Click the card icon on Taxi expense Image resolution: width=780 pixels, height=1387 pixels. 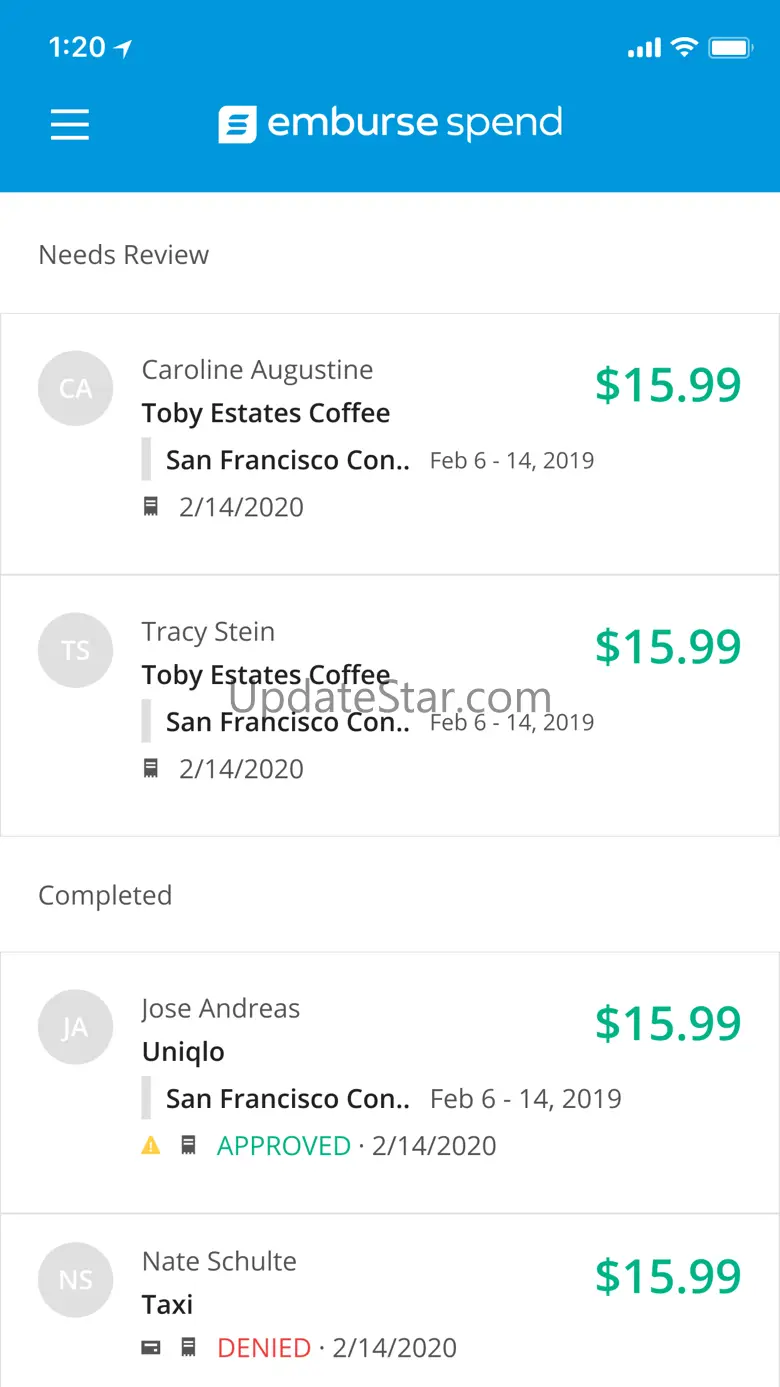(151, 1348)
